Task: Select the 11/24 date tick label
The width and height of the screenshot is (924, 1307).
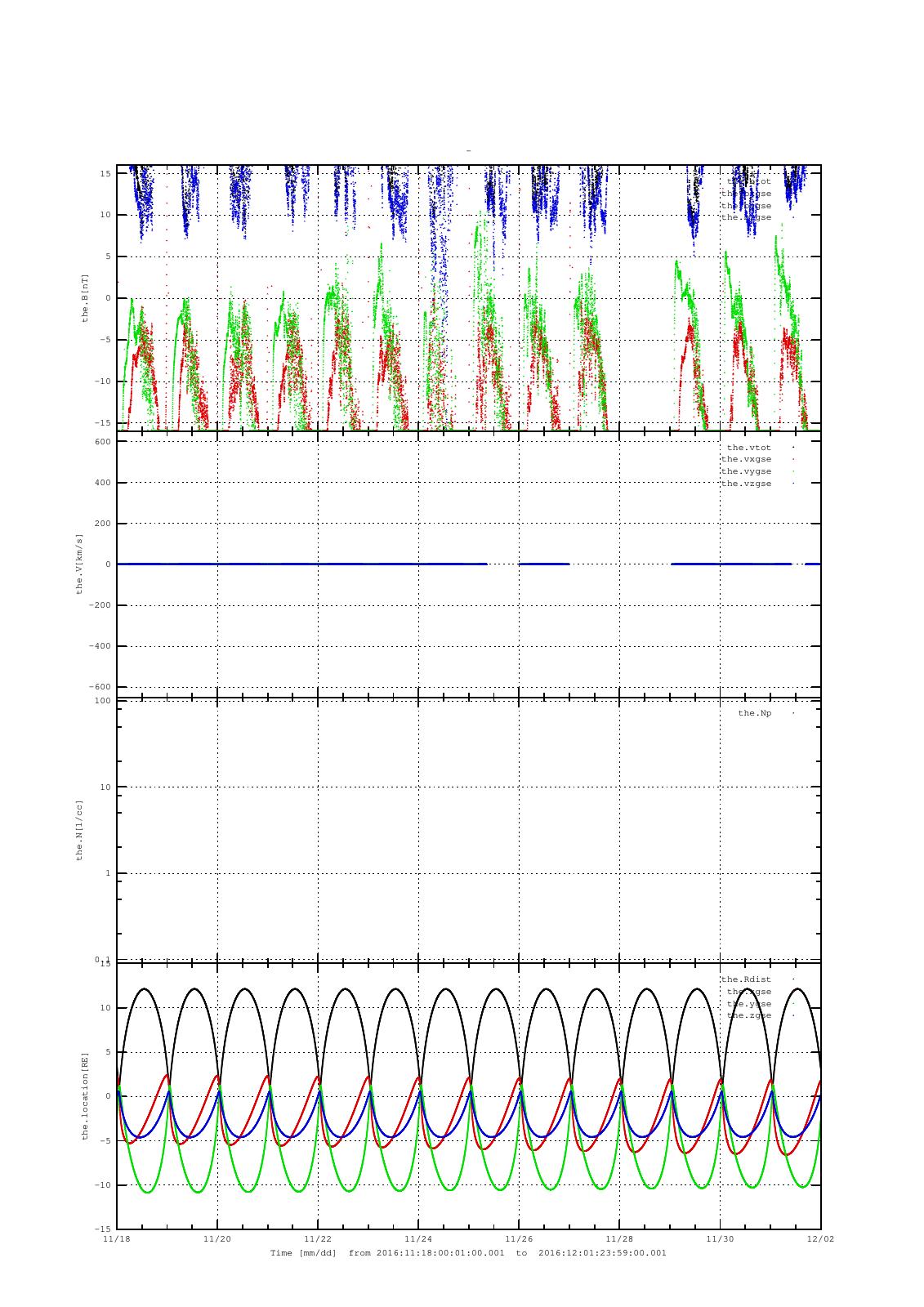Action: click(x=417, y=1238)
